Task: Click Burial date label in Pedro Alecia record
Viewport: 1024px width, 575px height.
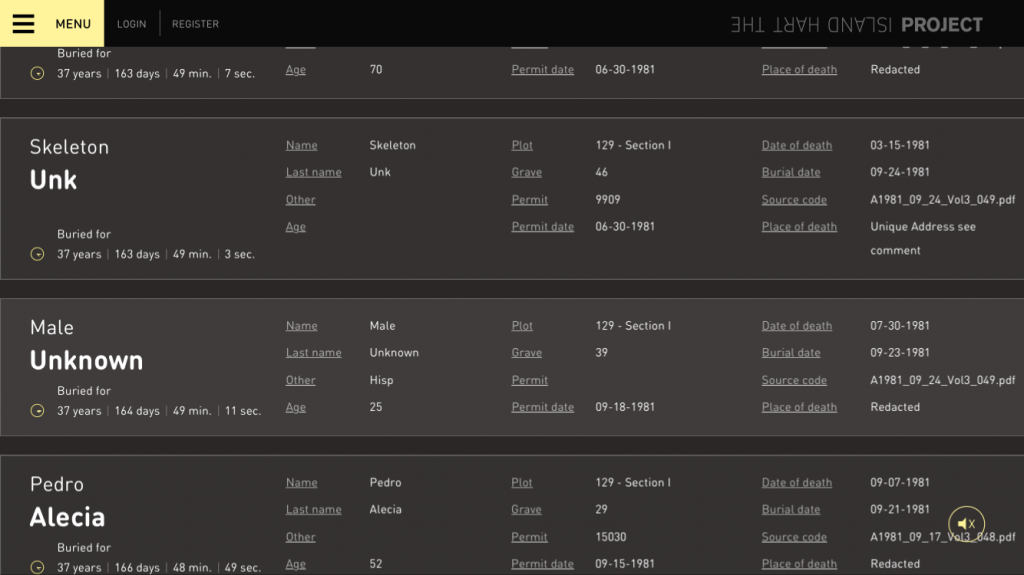Action: pyautogui.click(x=790, y=510)
